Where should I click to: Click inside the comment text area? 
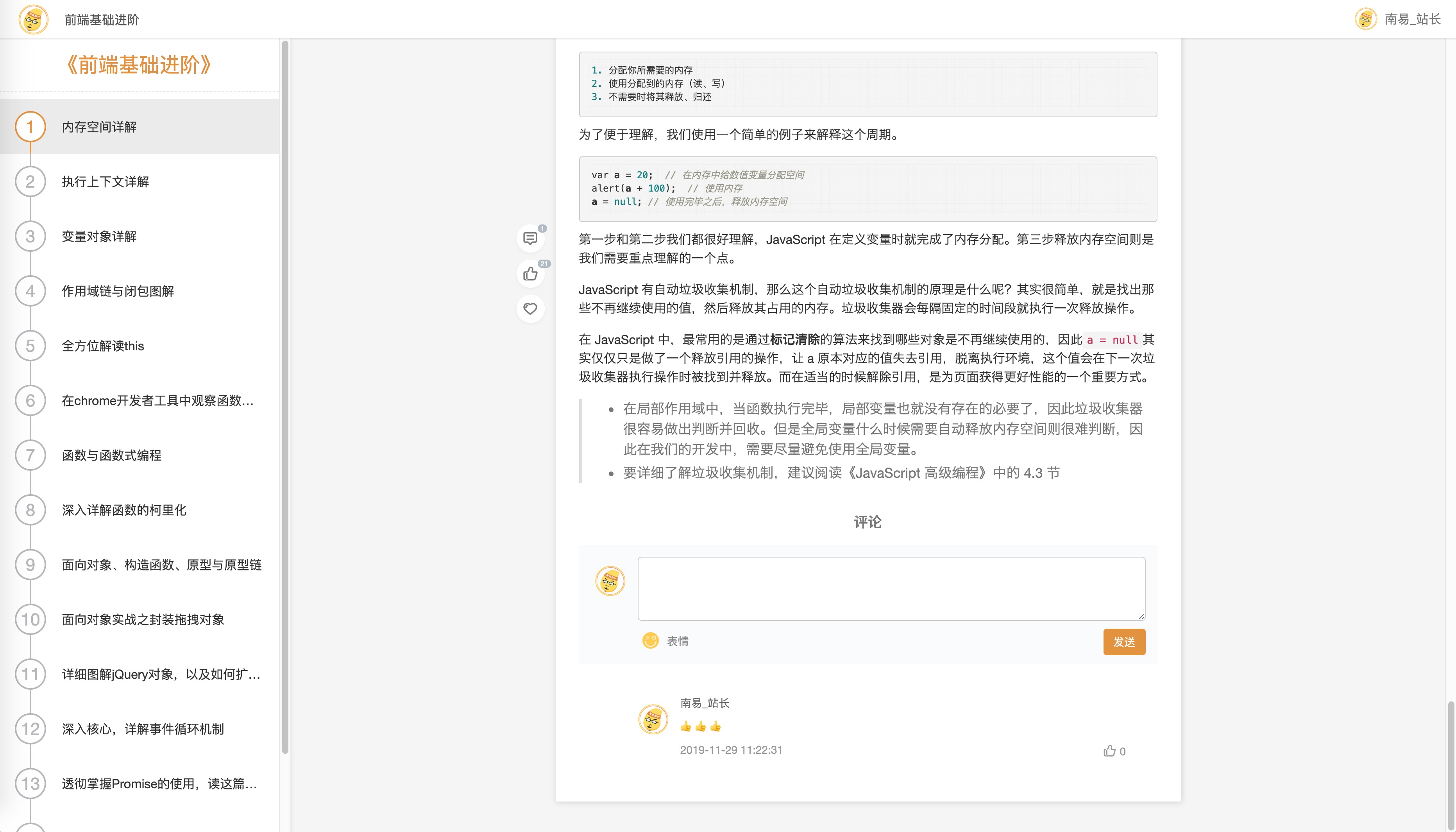(891, 588)
